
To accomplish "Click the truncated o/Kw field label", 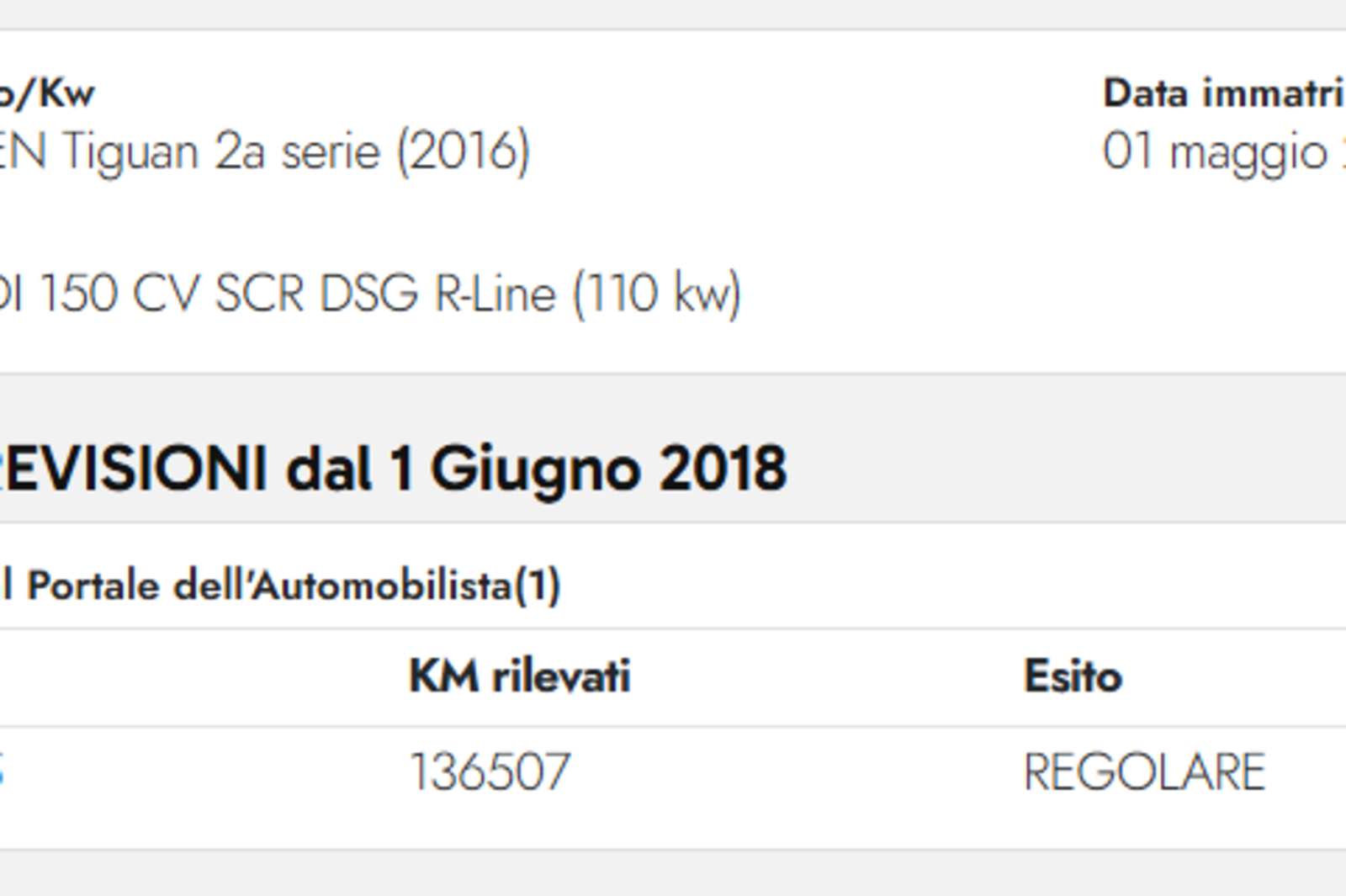I will [47, 93].
